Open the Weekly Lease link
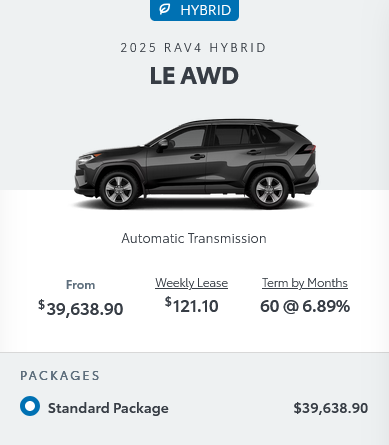Screen dimensions: 389x445 point(192,283)
